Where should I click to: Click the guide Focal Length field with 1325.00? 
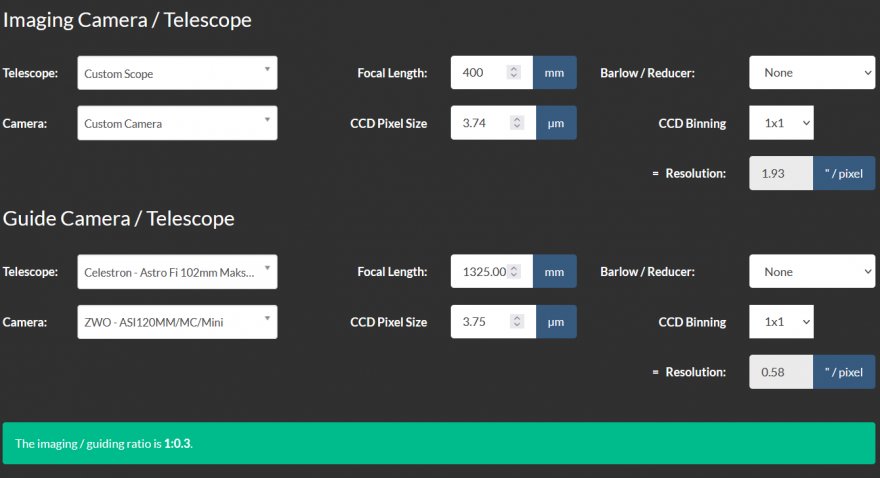(482, 272)
